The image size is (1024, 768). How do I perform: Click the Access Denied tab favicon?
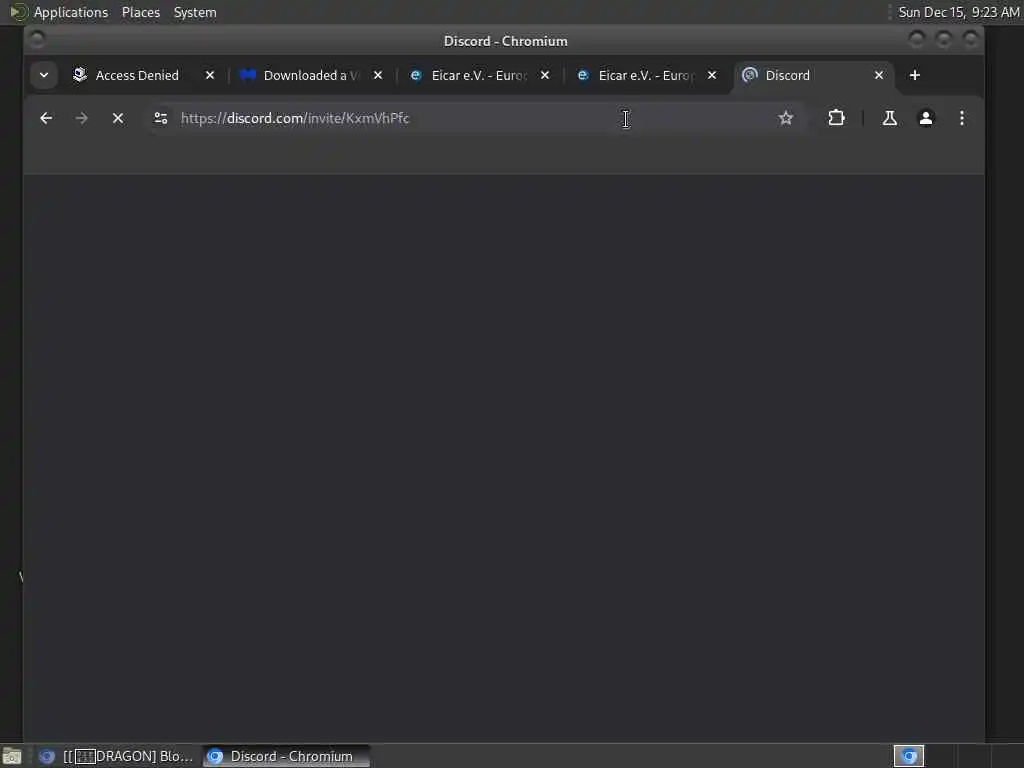coord(80,75)
